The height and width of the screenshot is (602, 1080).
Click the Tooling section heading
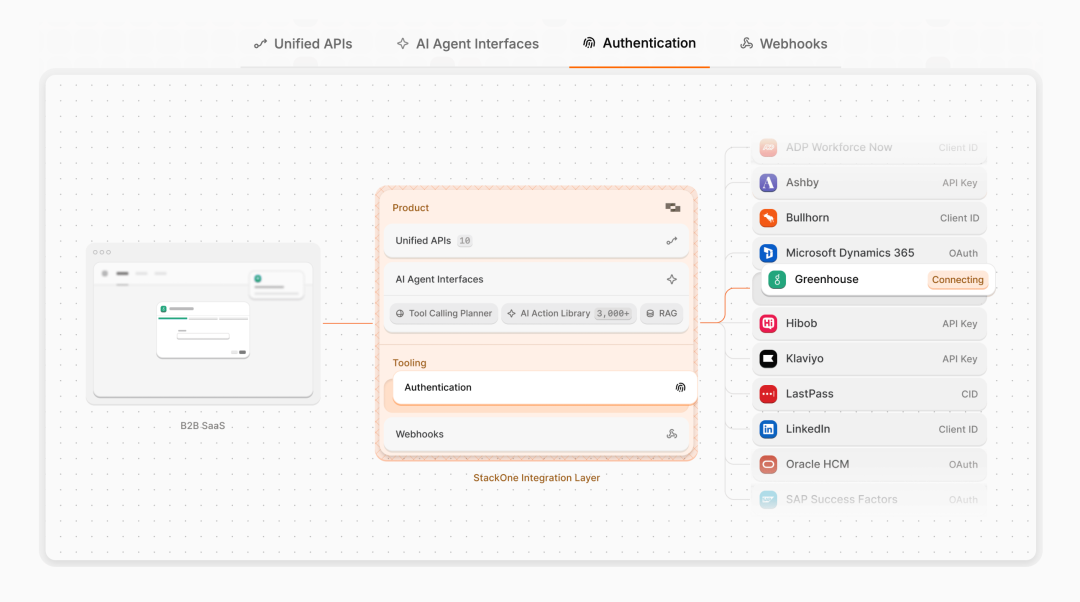[409, 363]
